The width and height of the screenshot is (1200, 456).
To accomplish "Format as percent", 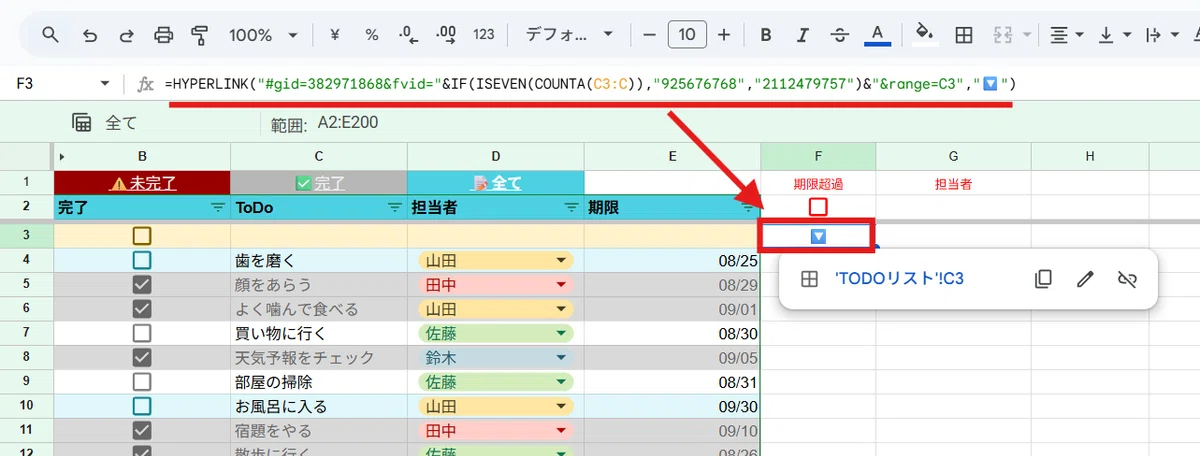I will click(x=372, y=35).
